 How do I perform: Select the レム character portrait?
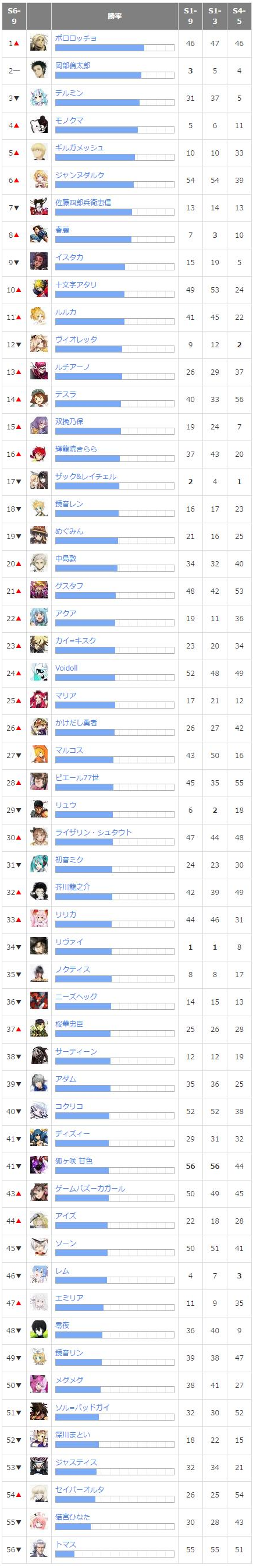pyautogui.click(x=39, y=1276)
